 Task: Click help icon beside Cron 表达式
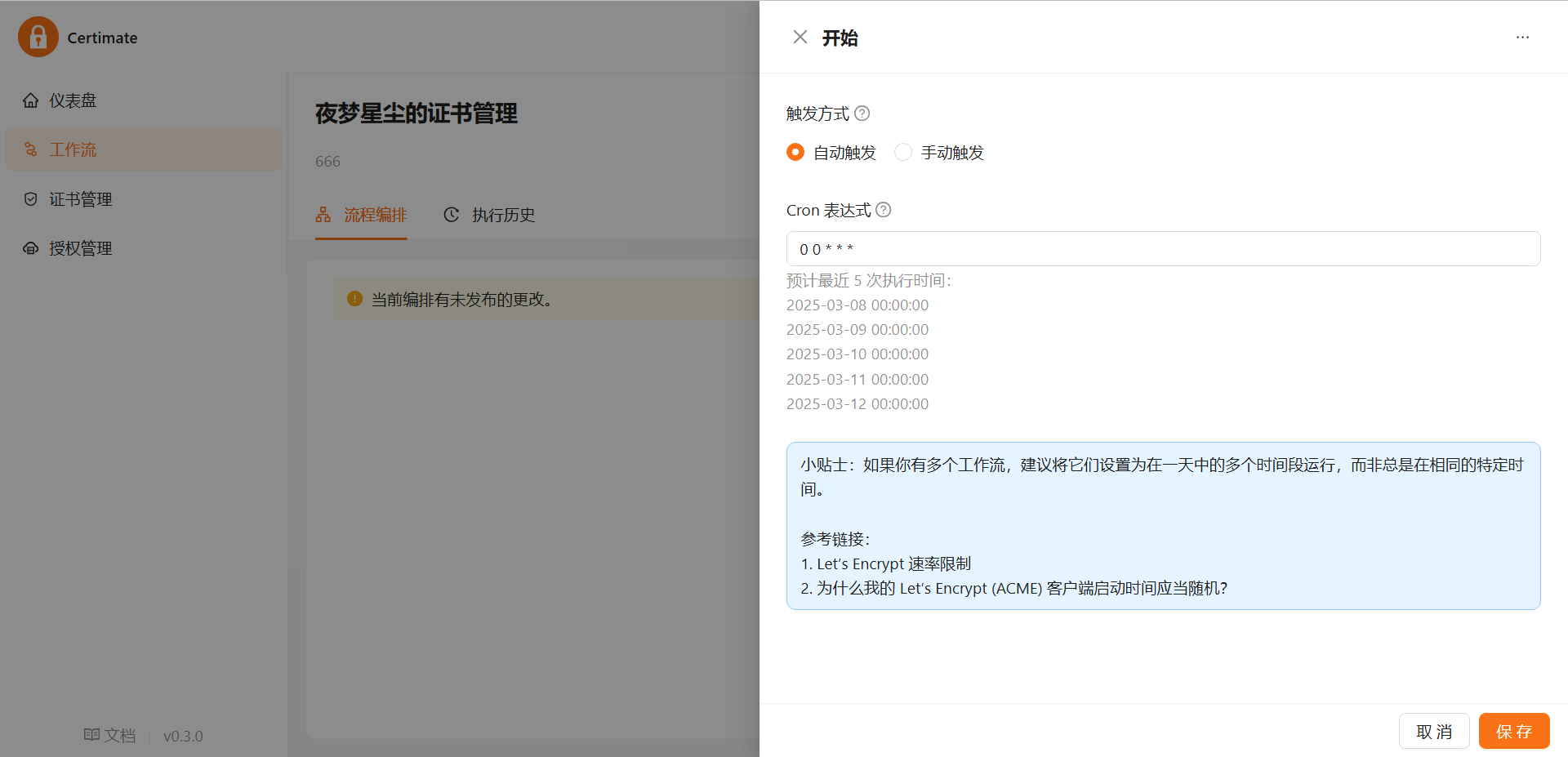[x=883, y=210]
